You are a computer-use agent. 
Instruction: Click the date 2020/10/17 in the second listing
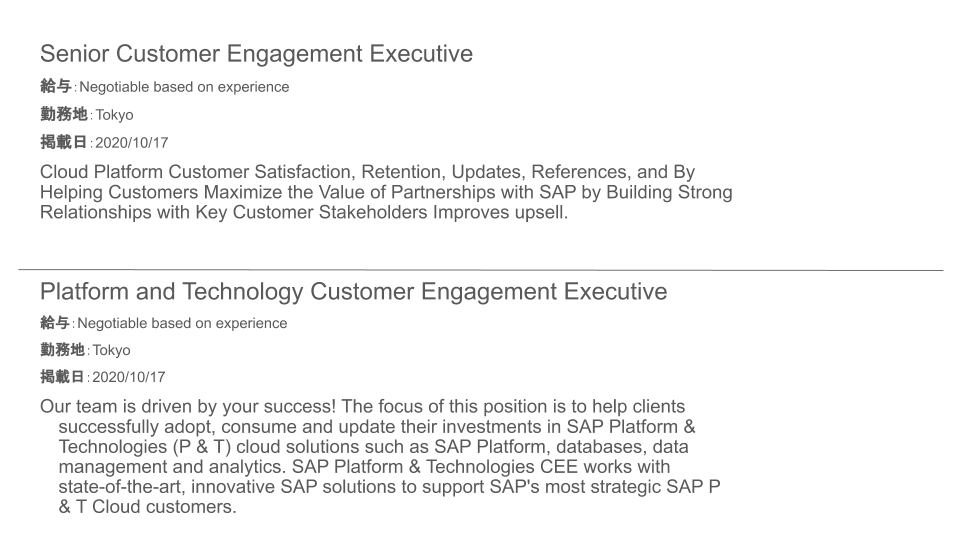pos(129,377)
